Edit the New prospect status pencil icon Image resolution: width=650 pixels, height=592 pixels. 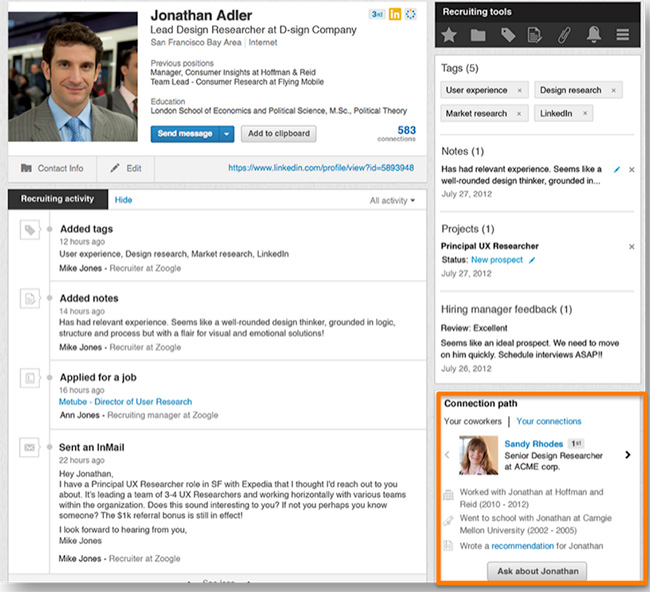533,260
